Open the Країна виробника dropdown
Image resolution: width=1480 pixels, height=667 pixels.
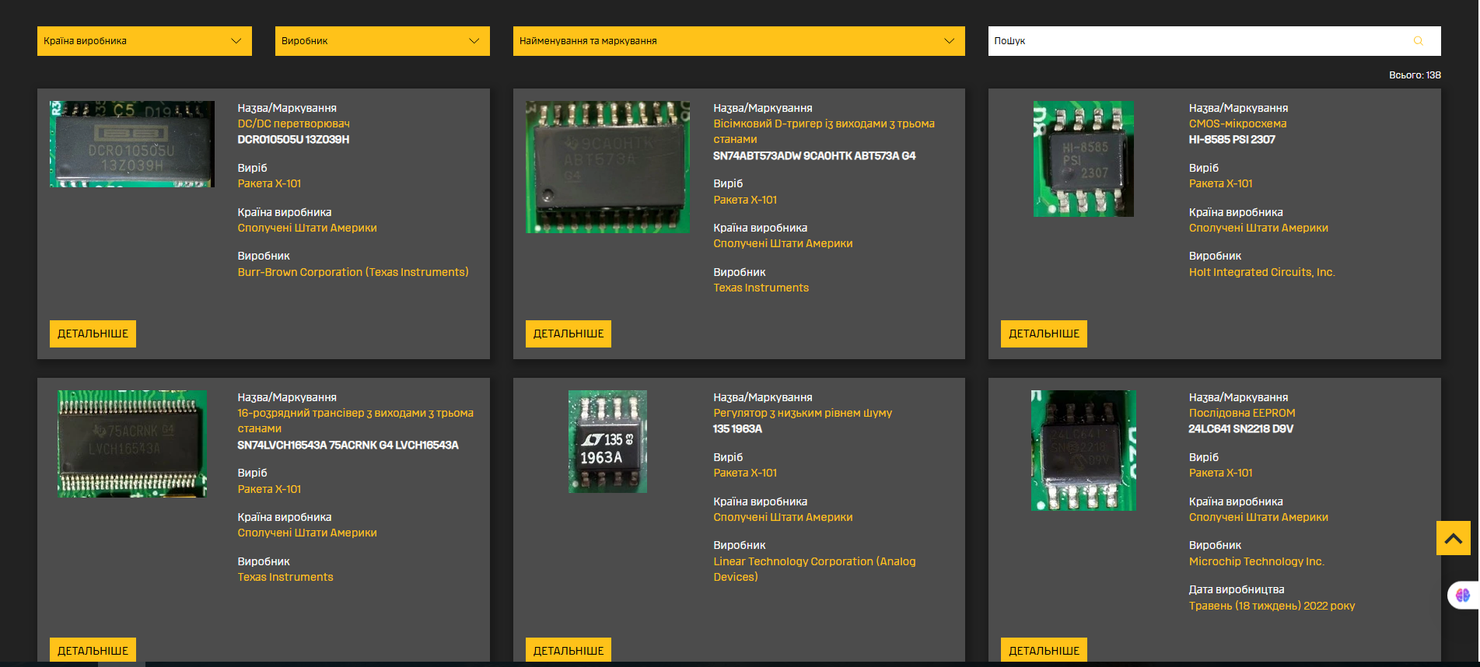[x=144, y=41]
